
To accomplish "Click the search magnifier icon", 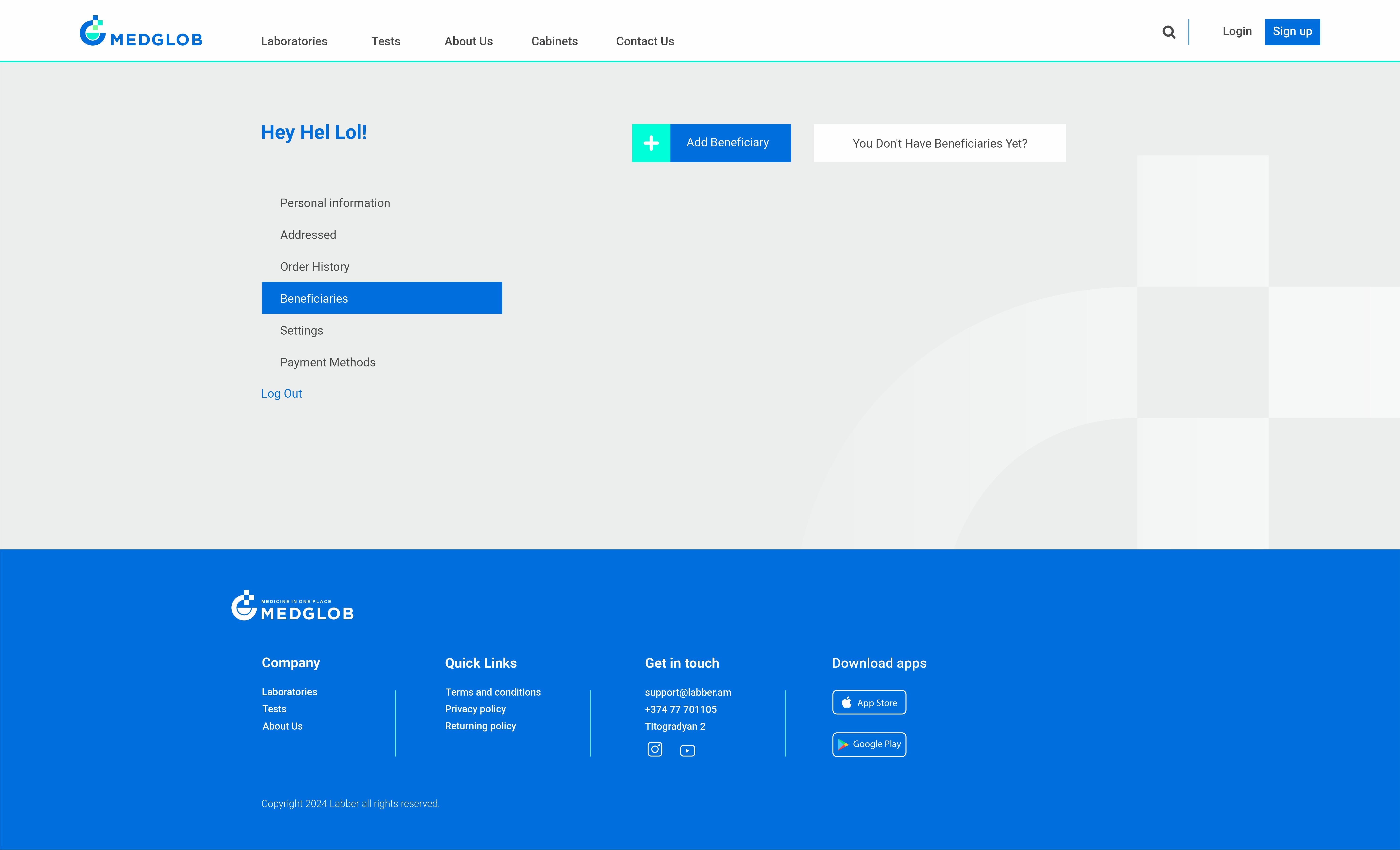I will tap(1168, 32).
